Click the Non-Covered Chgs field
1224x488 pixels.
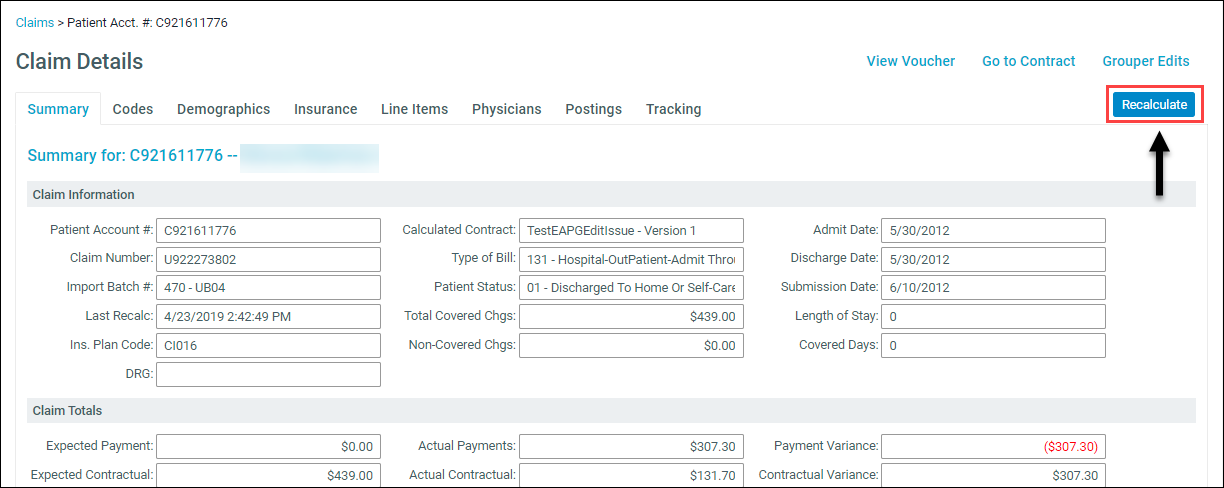coord(631,346)
